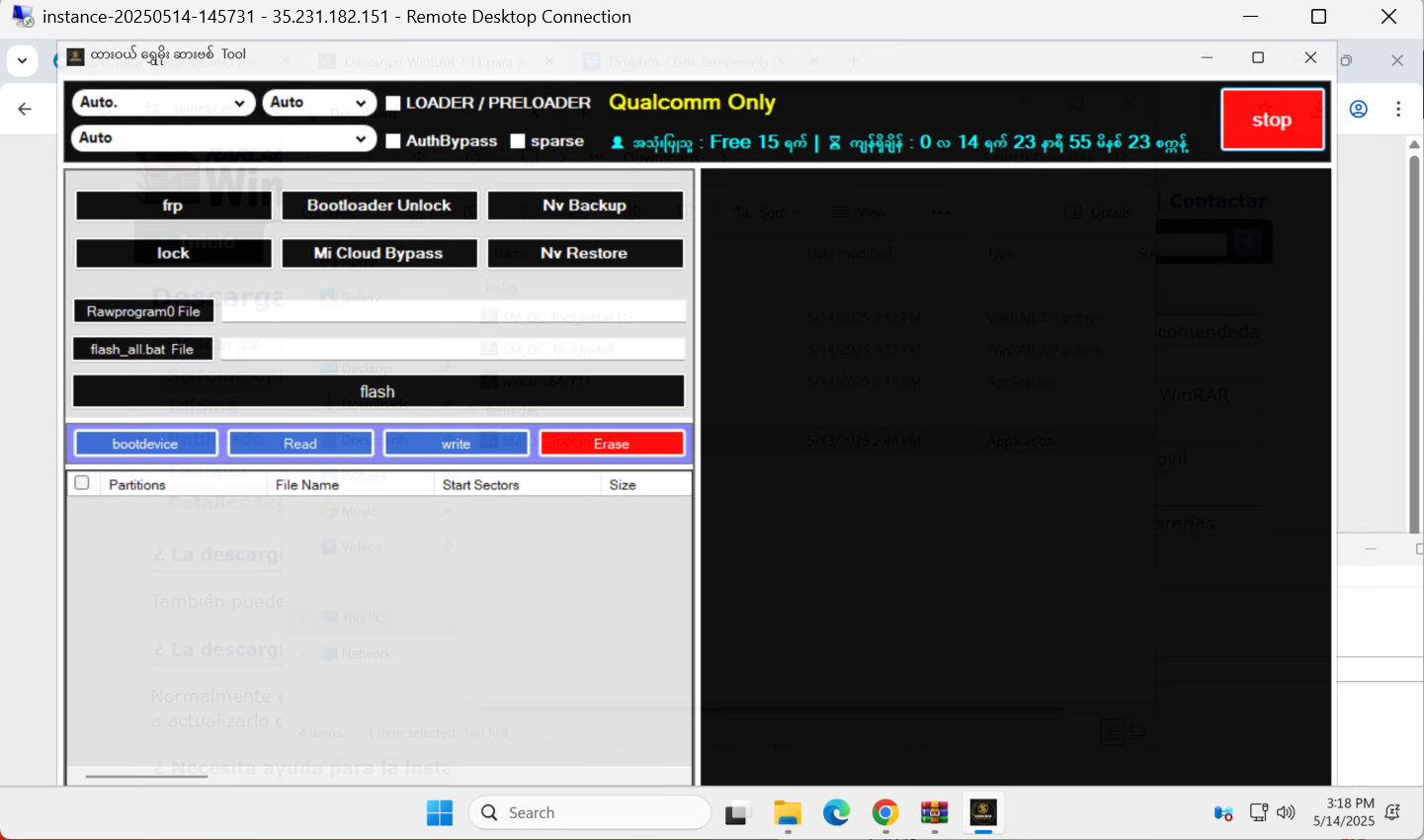Click the user icon beside subscription info
The height and width of the screenshot is (840, 1424).
pyautogui.click(x=618, y=142)
